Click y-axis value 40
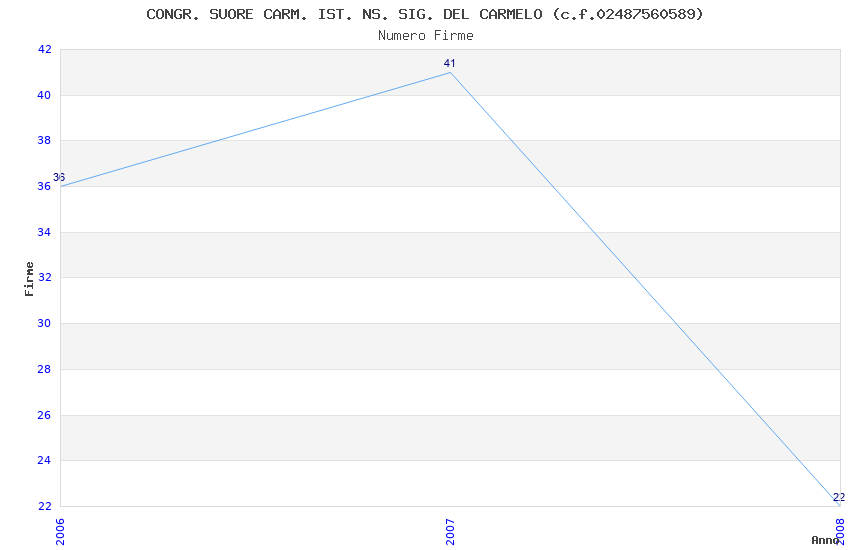Image resolution: width=850 pixels, height=550 pixels. 44,95
